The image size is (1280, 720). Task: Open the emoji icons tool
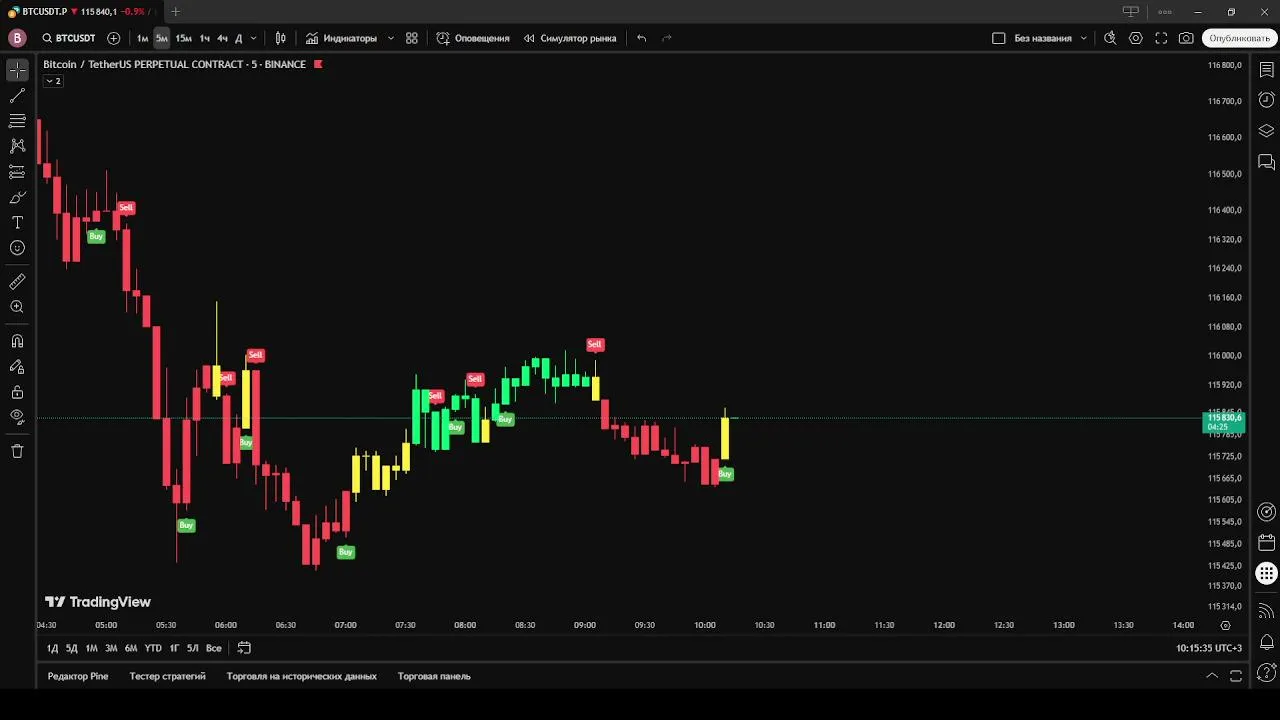[17, 248]
